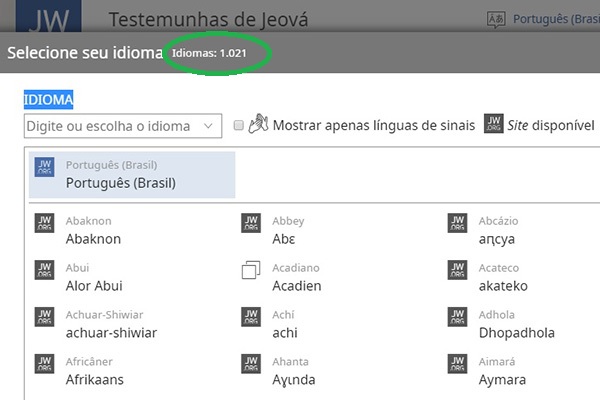Click the JW.org icon beside Abcázio
600x400 pixels.
[x=457, y=223]
